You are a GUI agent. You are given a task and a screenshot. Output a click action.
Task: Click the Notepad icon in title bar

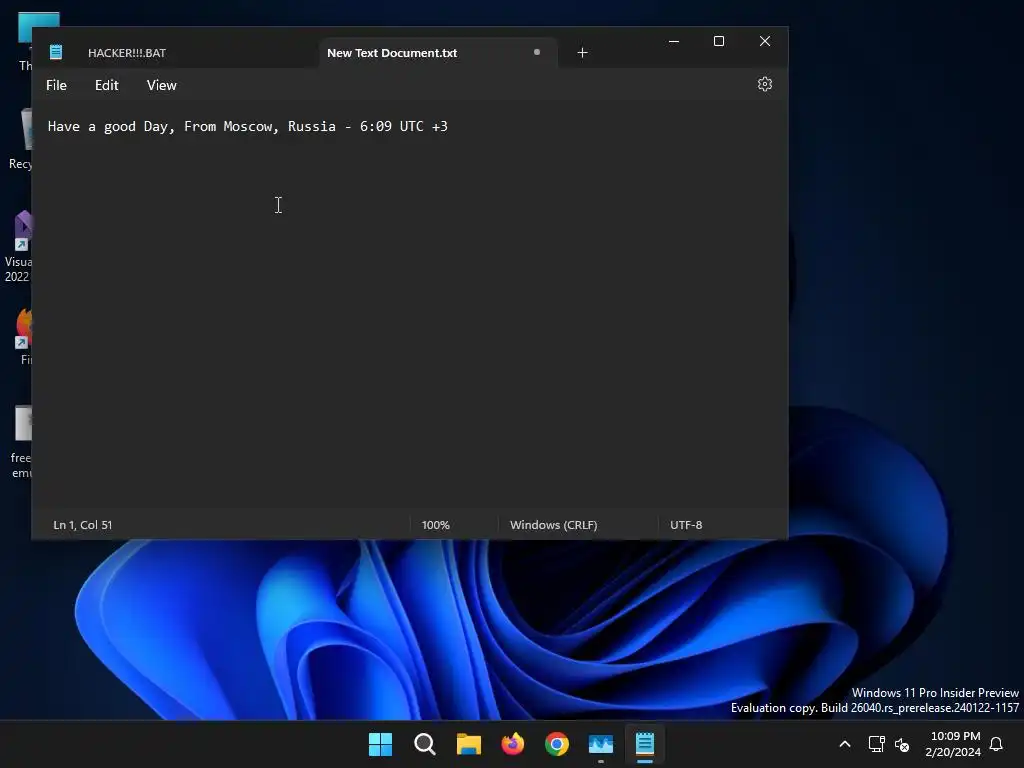[56, 52]
